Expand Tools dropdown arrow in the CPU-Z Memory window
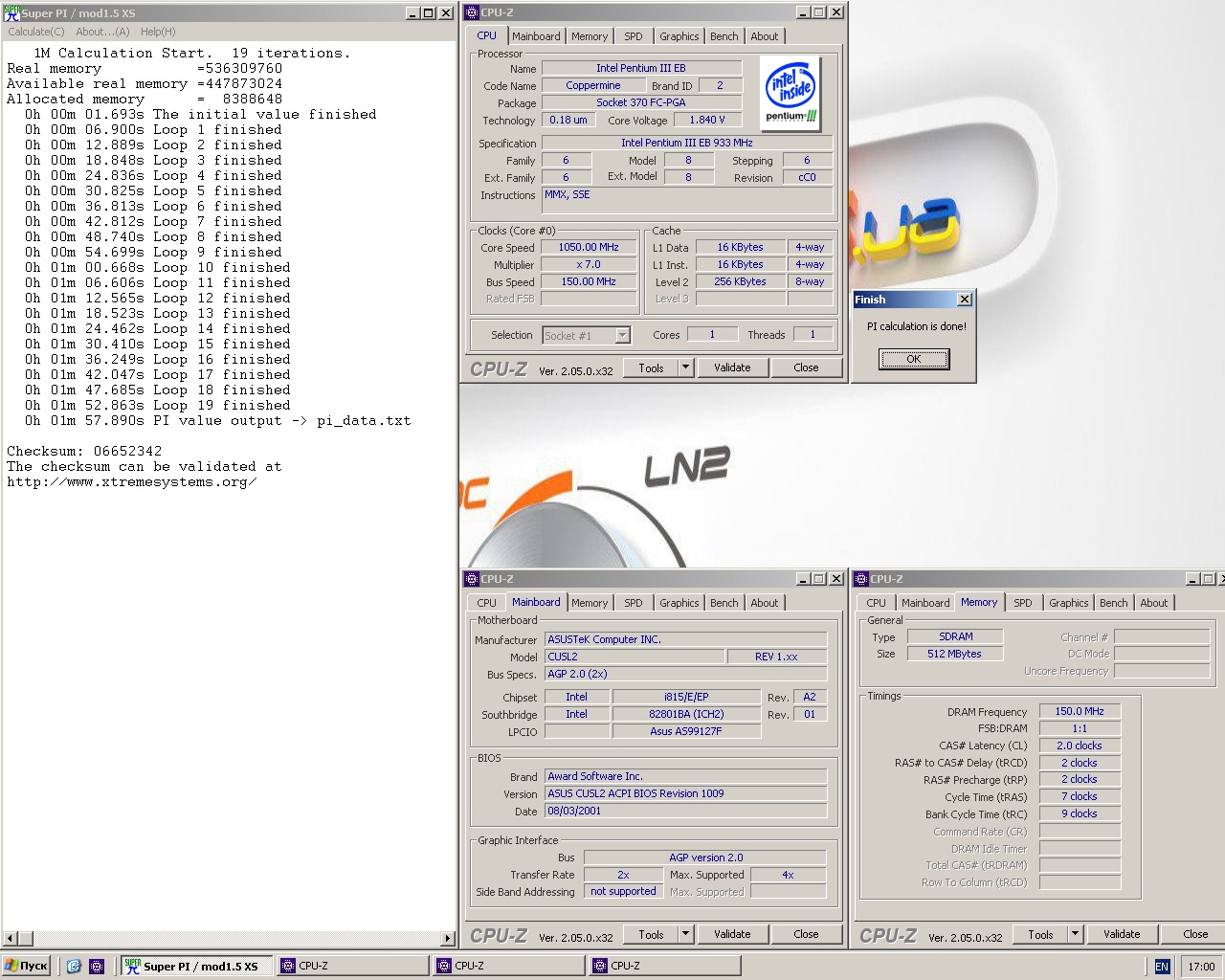 click(1075, 934)
